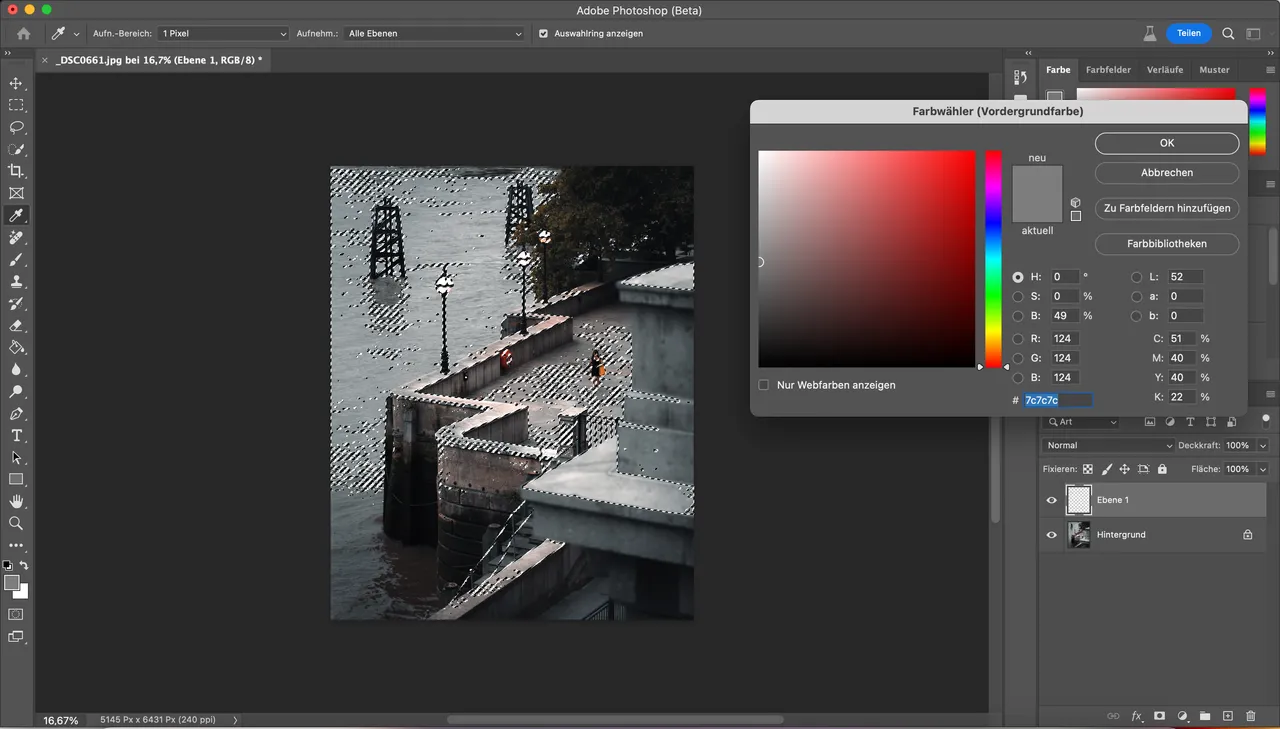Collapse the right panel group arrows
This screenshot has height=729, width=1280.
pyautogui.click(x=1272, y=52)
